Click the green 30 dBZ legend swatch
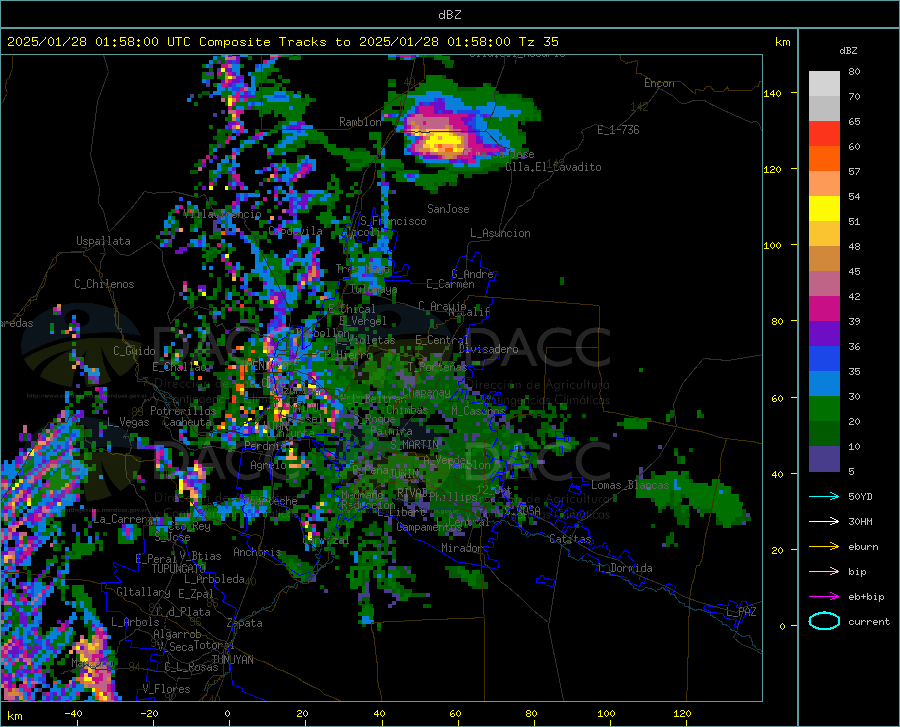 tap(824, 409)
